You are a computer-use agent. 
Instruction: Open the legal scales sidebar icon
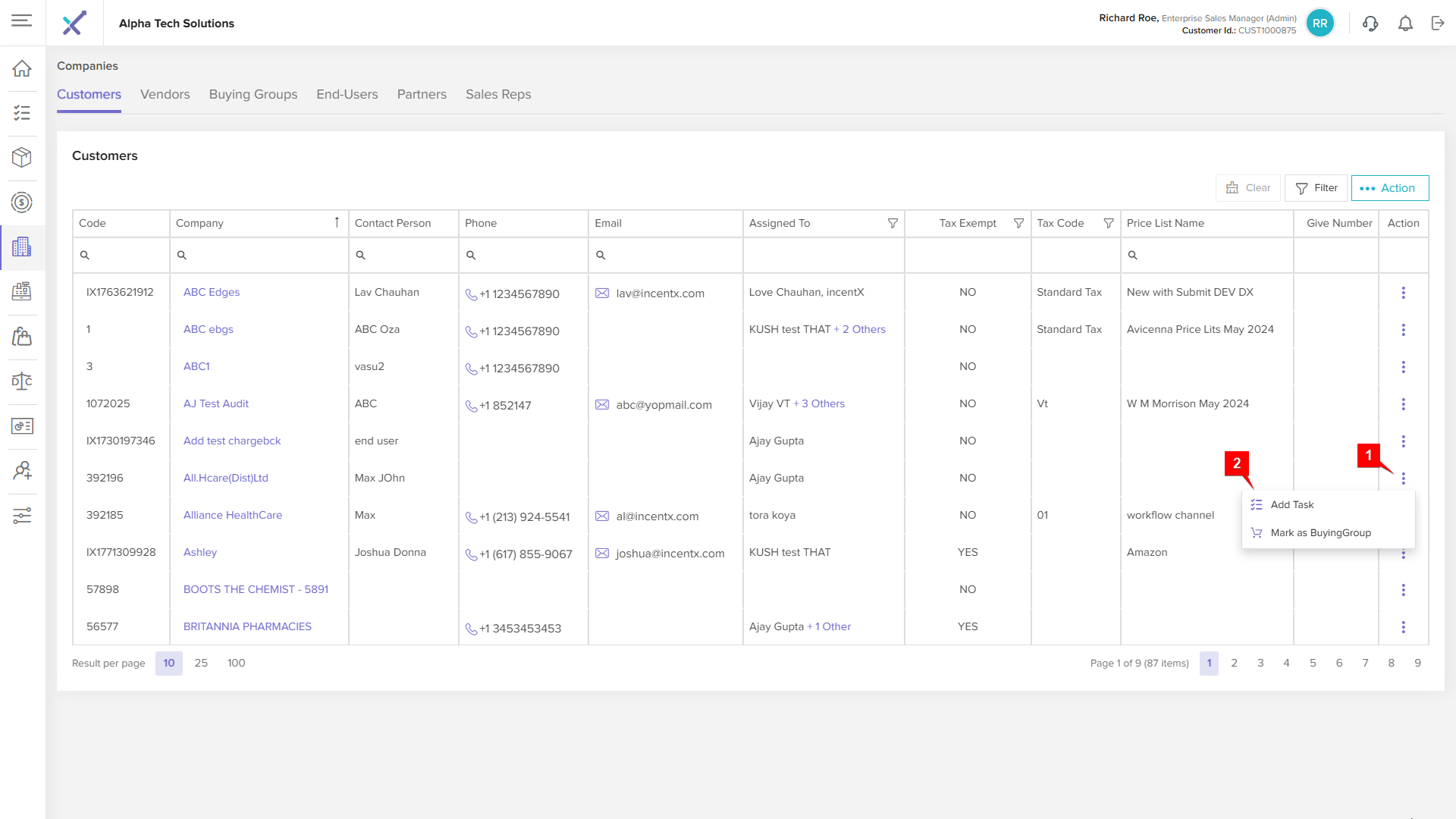pyautogui.click(x=22, y=381)
